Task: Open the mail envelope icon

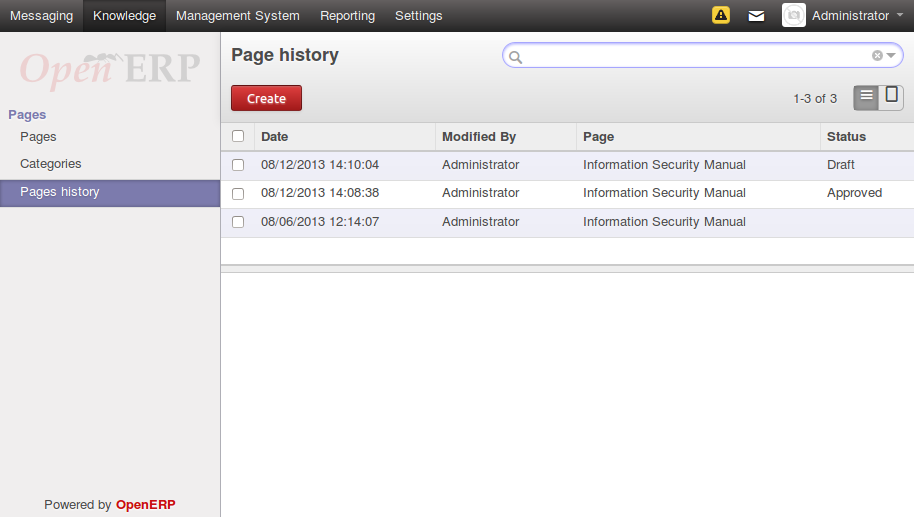Action: [x=756, y=16]
